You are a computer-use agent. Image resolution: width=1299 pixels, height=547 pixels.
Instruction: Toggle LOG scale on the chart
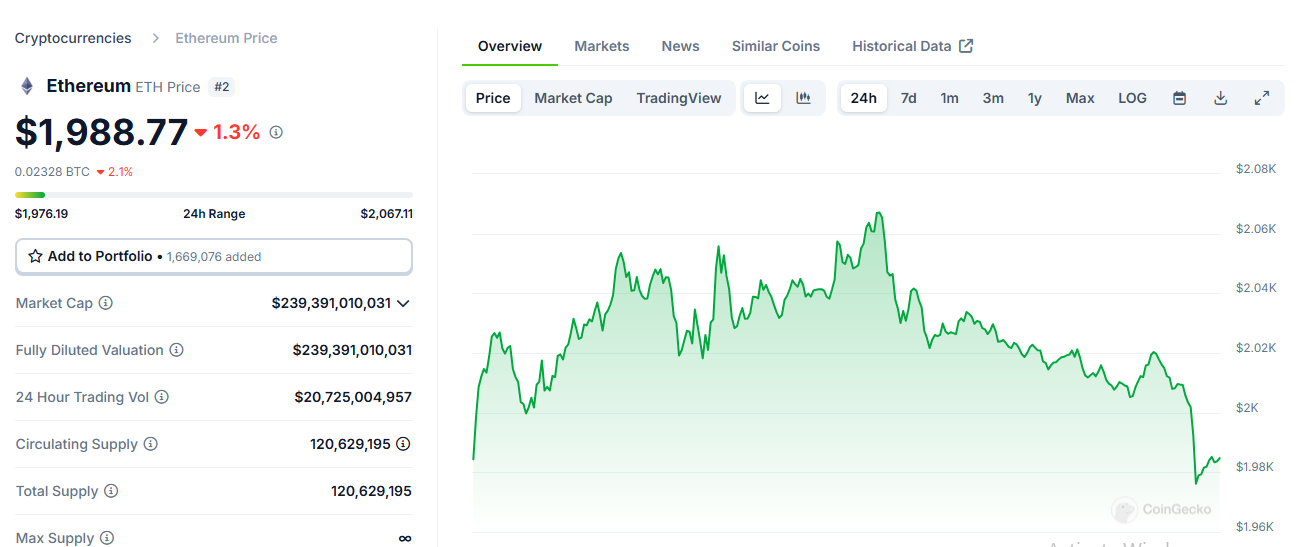click(x=1133, y=98)
